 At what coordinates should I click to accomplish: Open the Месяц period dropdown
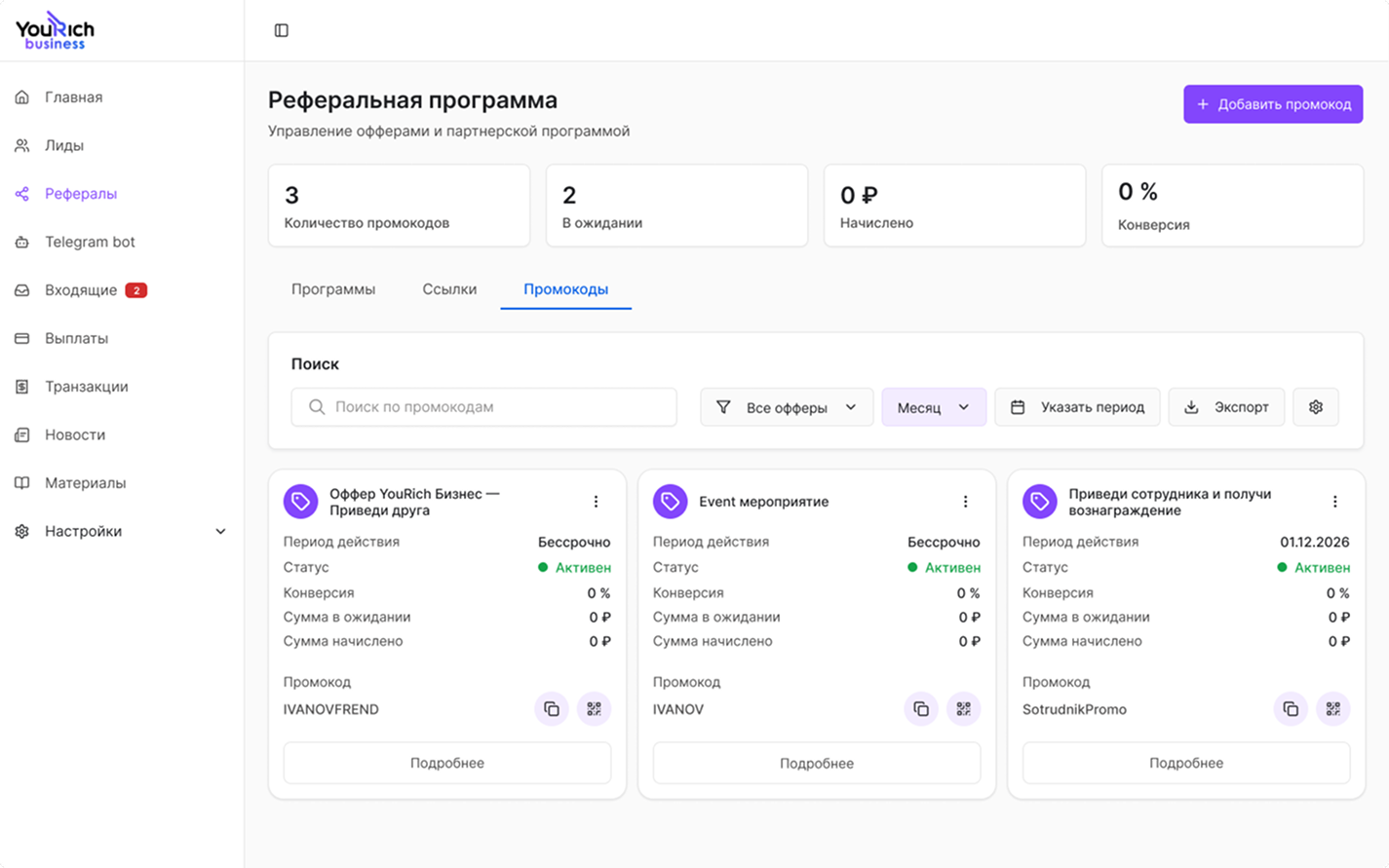(x=932, y=406)
